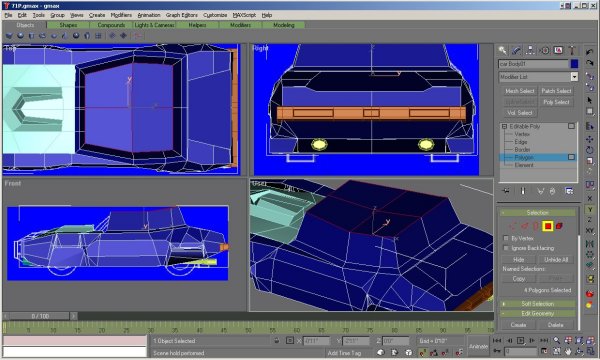Activate the Select and Scale tool
The image size is (600, 360).
590,160
